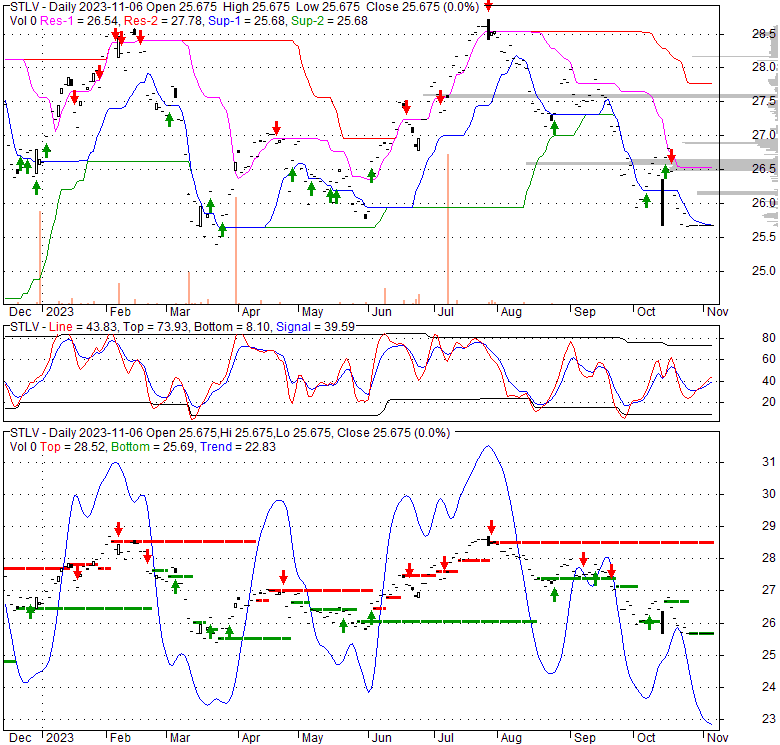Click the 28.5 price label on top chart axis
The height and width of the screenshot is (745, 780).
click(x=764, y=34)
